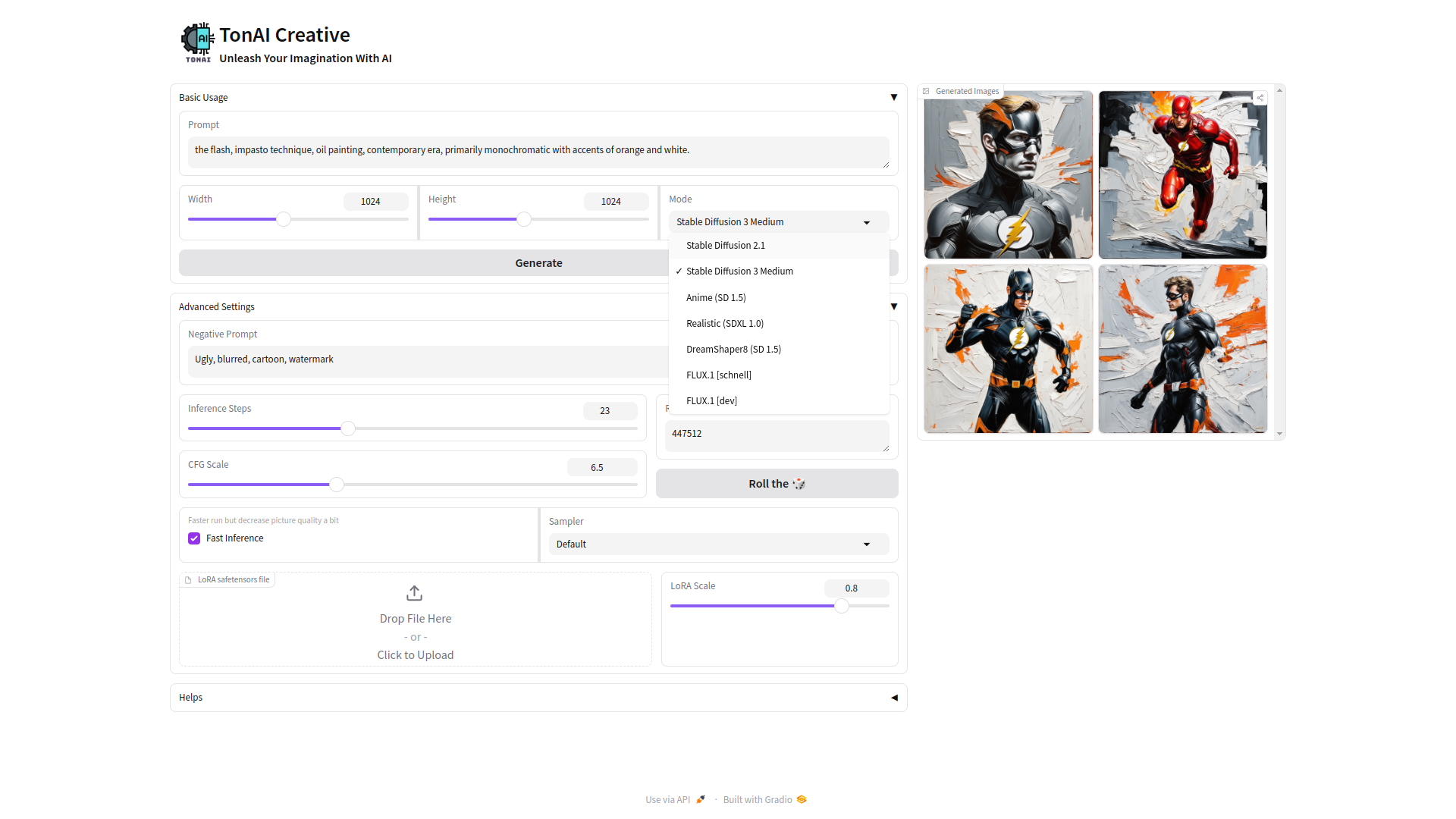Screen dimensions: 1456x819
Task: Pick Realistic (SDXL 1.0) mode
Action: 779,324
